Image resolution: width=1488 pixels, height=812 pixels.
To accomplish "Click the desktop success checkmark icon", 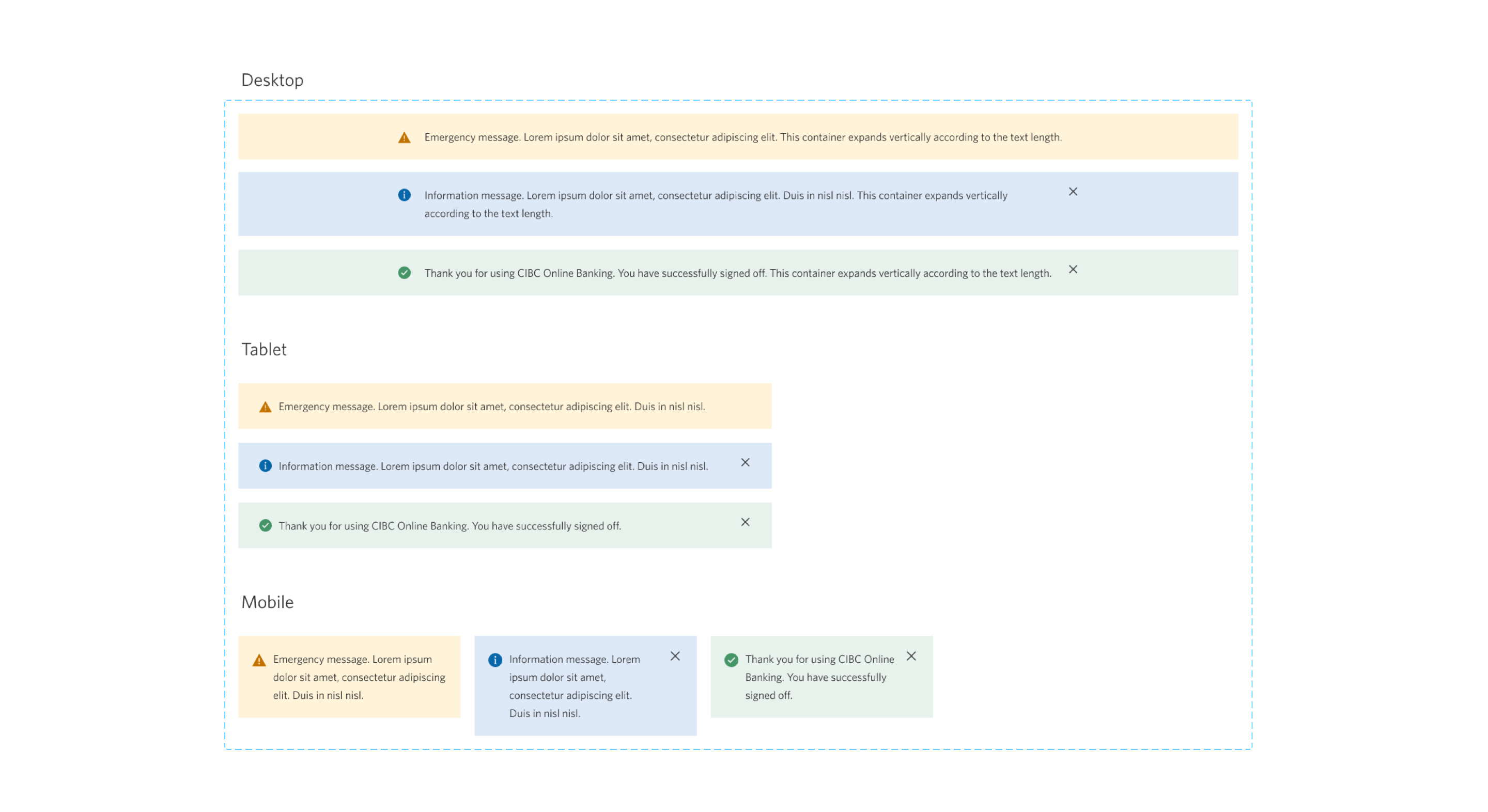I will pyautogui.click(x=405, y=273).
